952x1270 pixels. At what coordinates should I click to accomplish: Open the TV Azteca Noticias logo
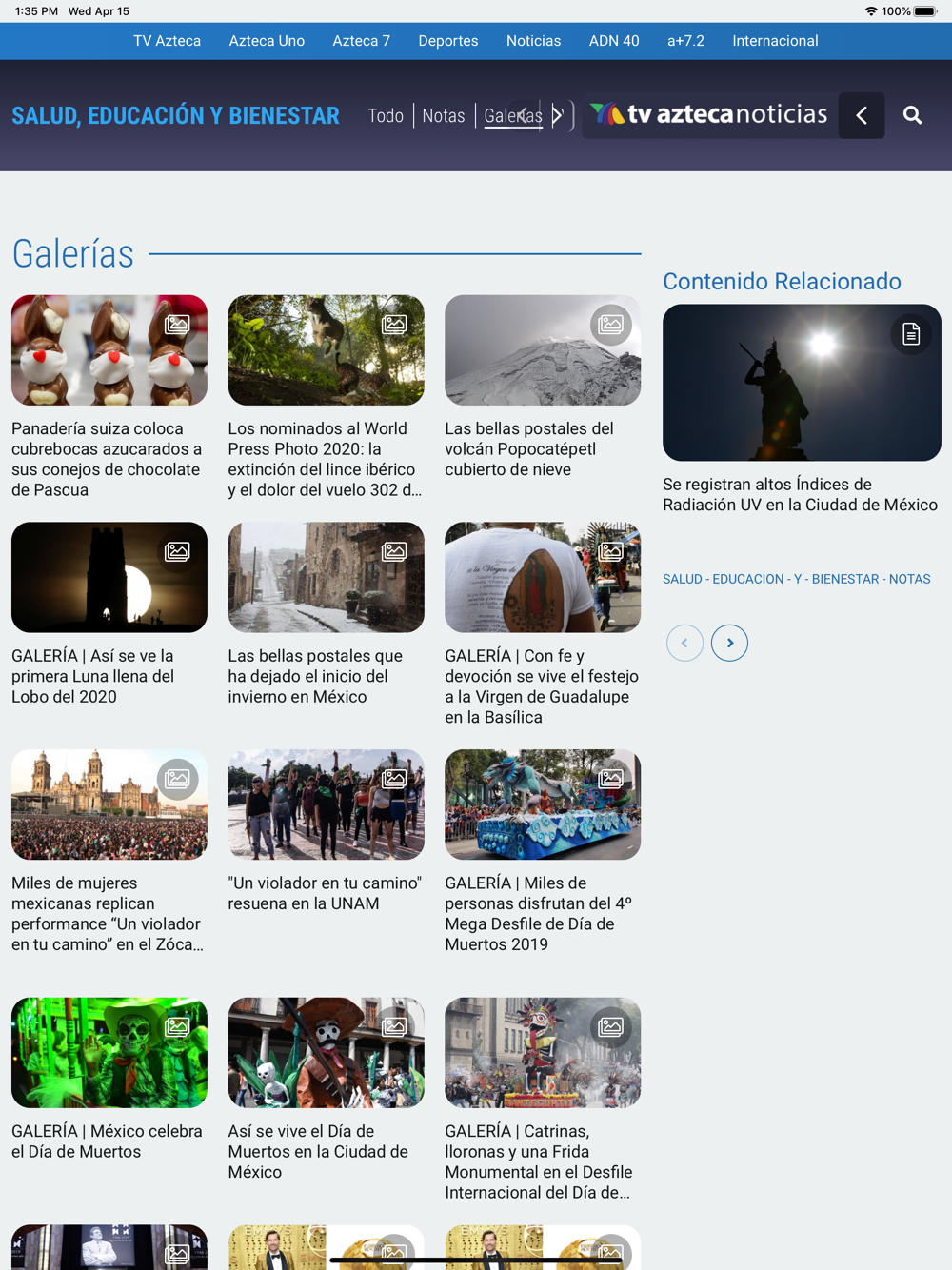709,114
